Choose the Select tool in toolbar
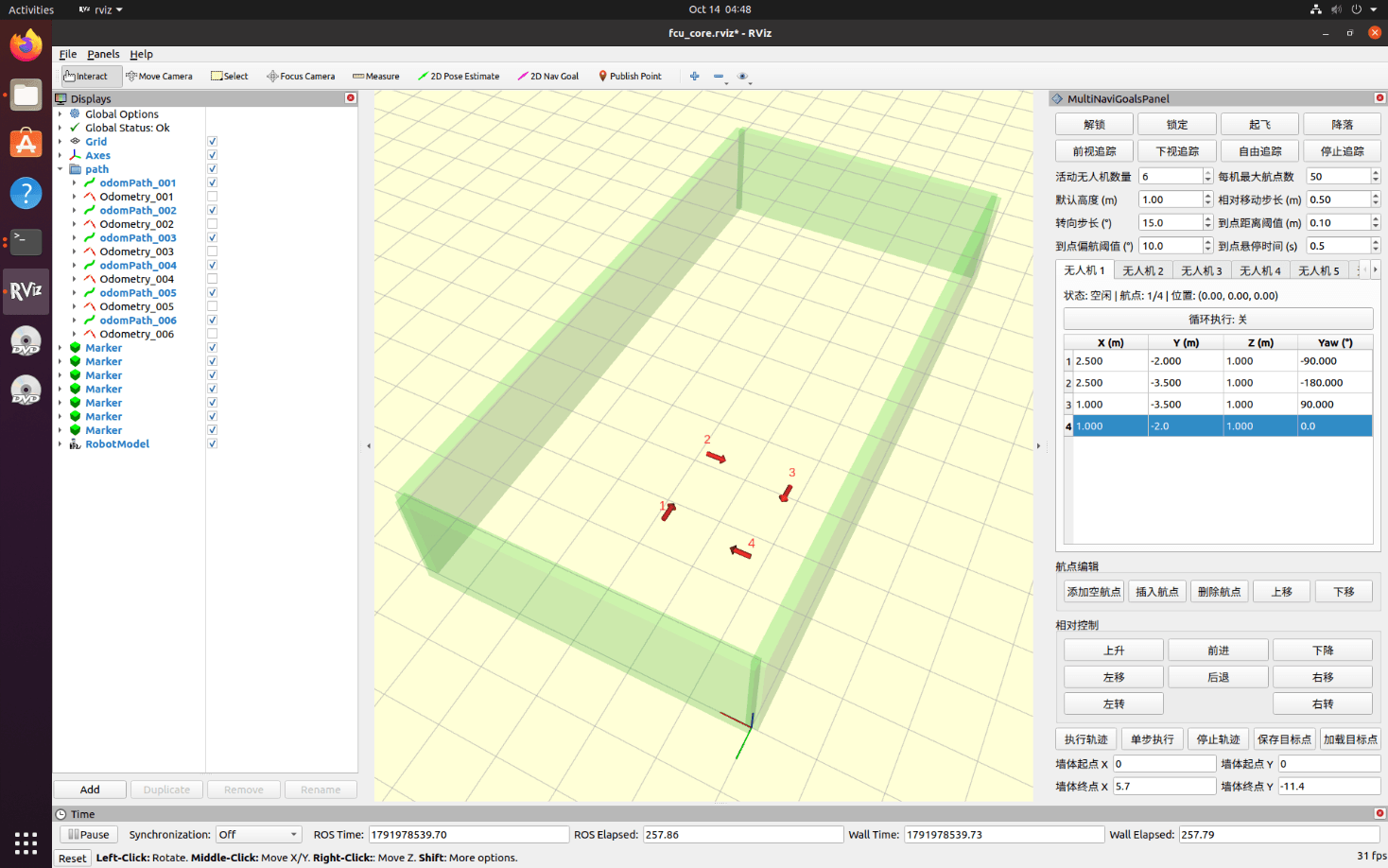Screen dimensions: 1388x868 click(230, 77)
